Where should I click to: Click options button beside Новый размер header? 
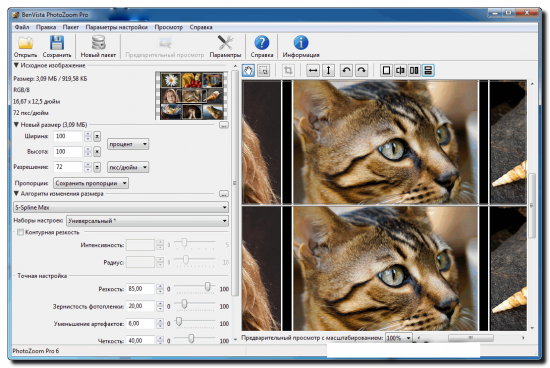point(224,125)
